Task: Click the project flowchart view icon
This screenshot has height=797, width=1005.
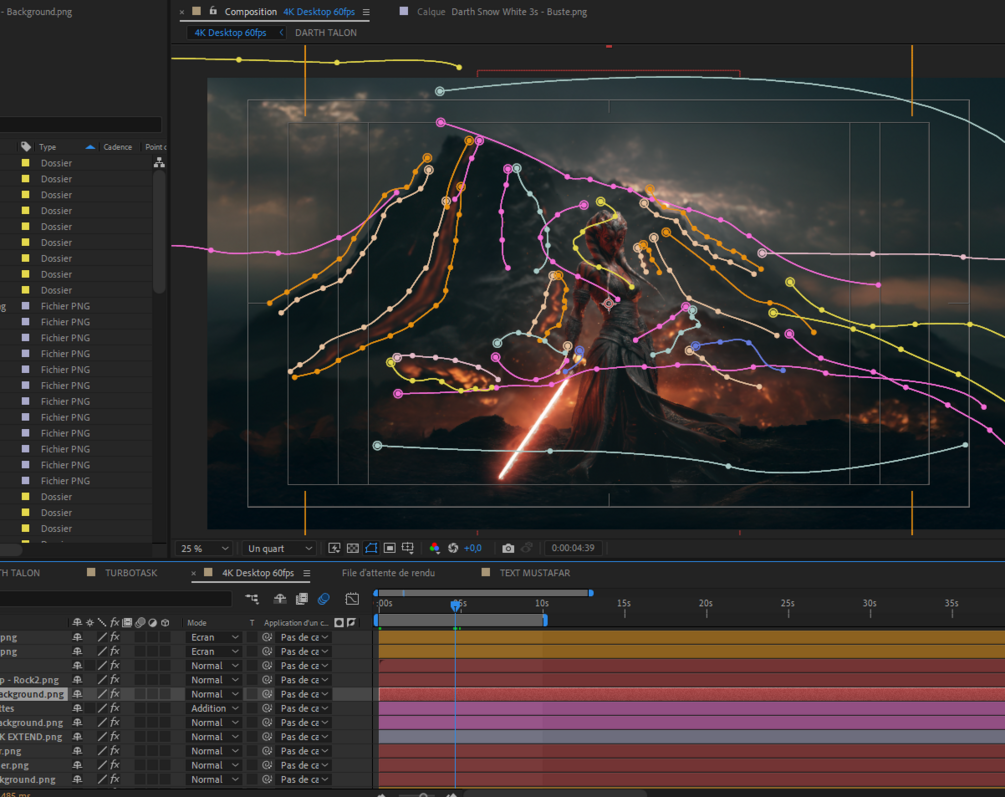Action: [159, 163]
